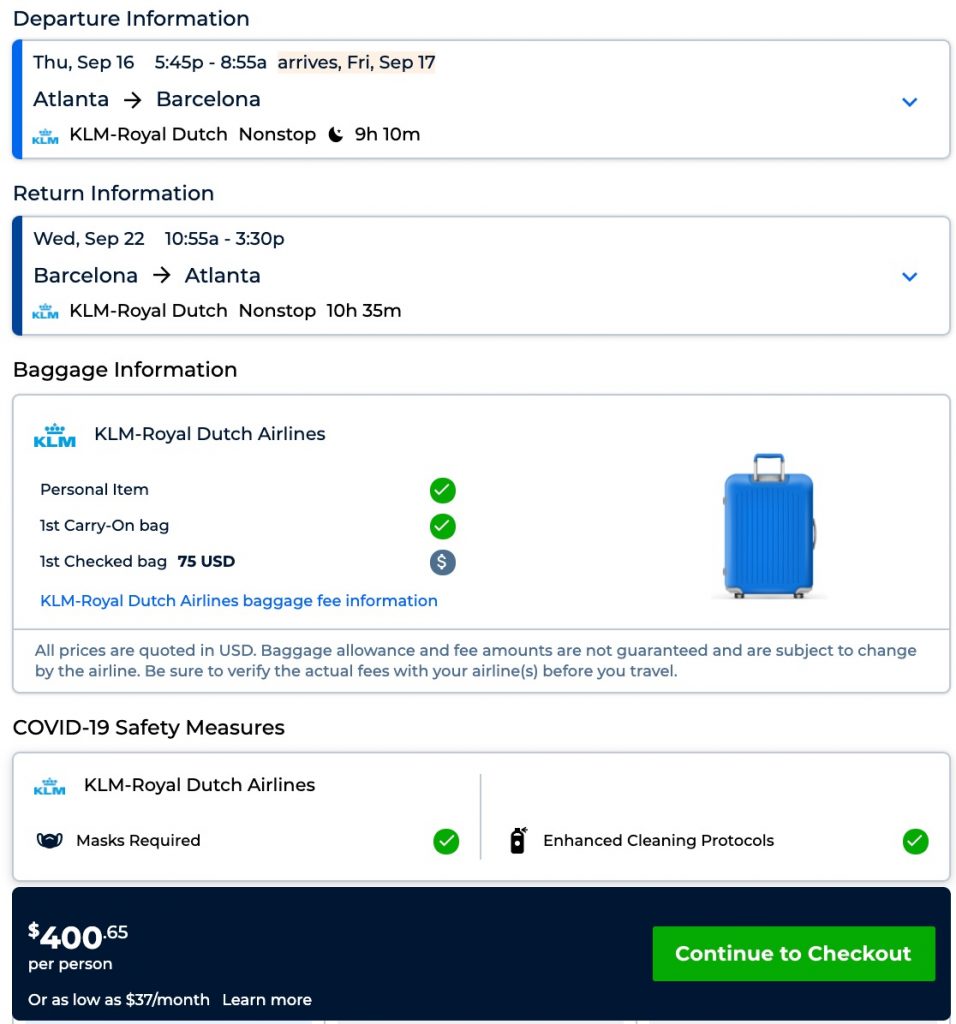
Task: Click the cleaning spray bottle icon
Action: click(x=517, y=841)
